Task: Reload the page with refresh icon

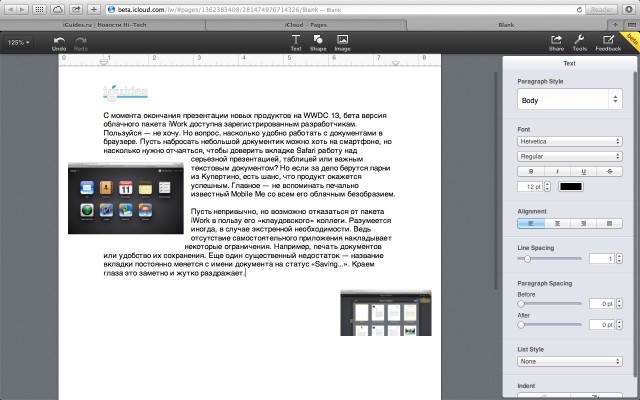Action: (x=579, y=9)
